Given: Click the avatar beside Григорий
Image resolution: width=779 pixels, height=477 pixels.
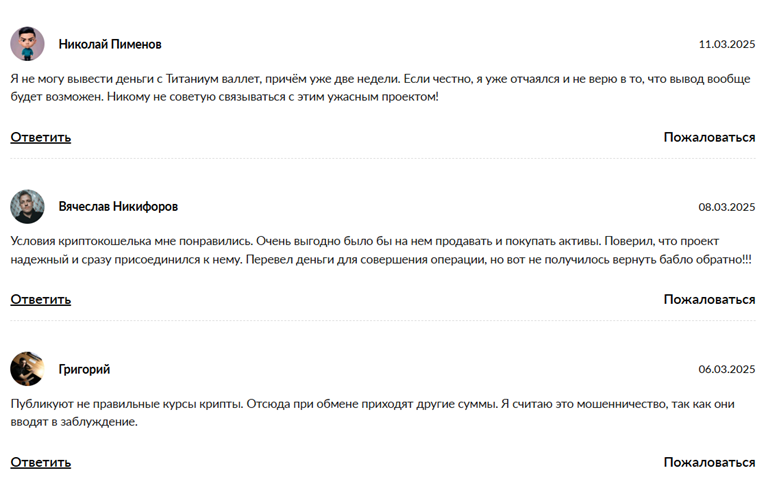Looking at the screenshot, I should click(x=27, y=369).
